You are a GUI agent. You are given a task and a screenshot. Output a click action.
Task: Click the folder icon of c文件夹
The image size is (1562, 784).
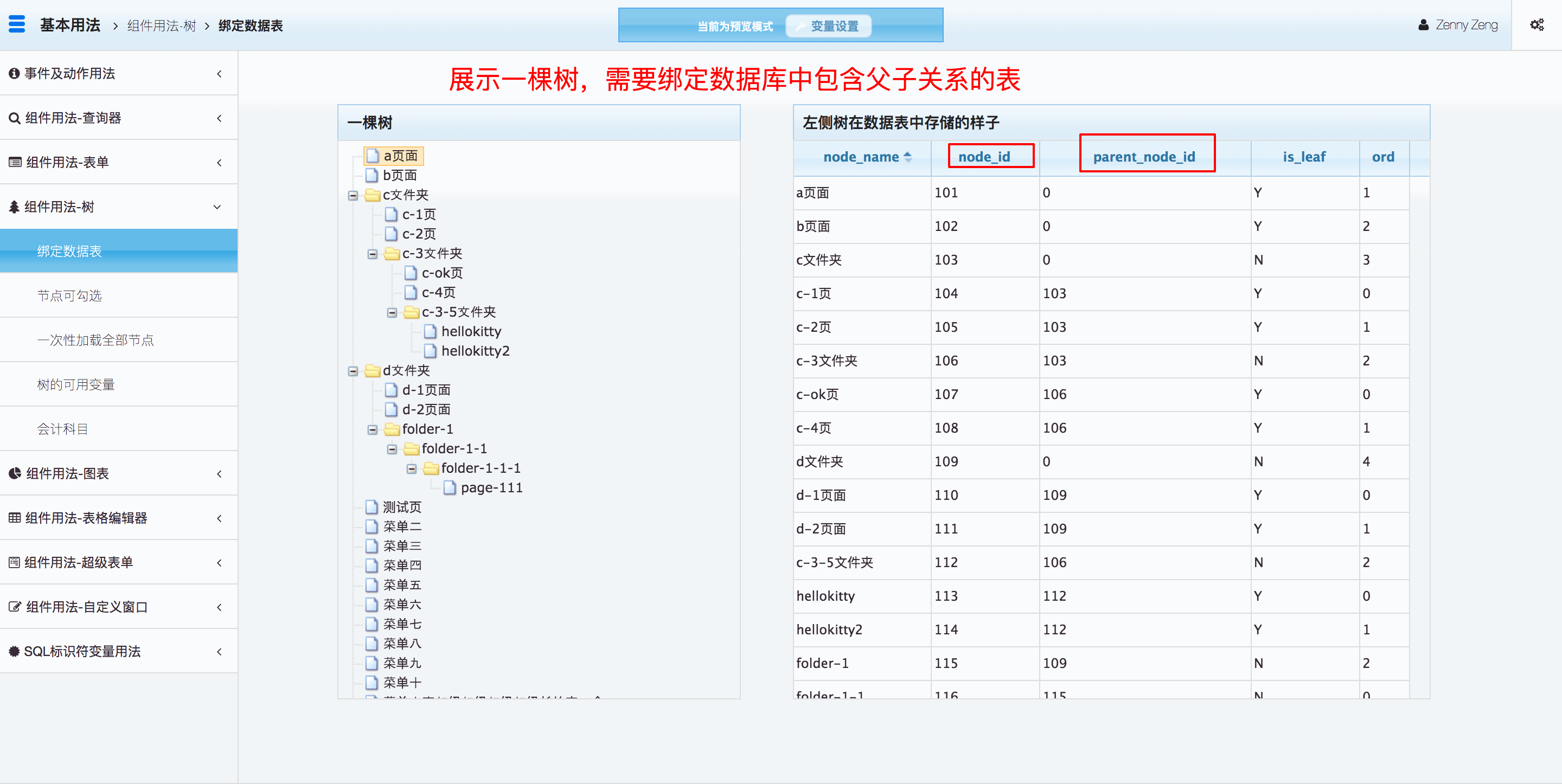tap(372, 195)
